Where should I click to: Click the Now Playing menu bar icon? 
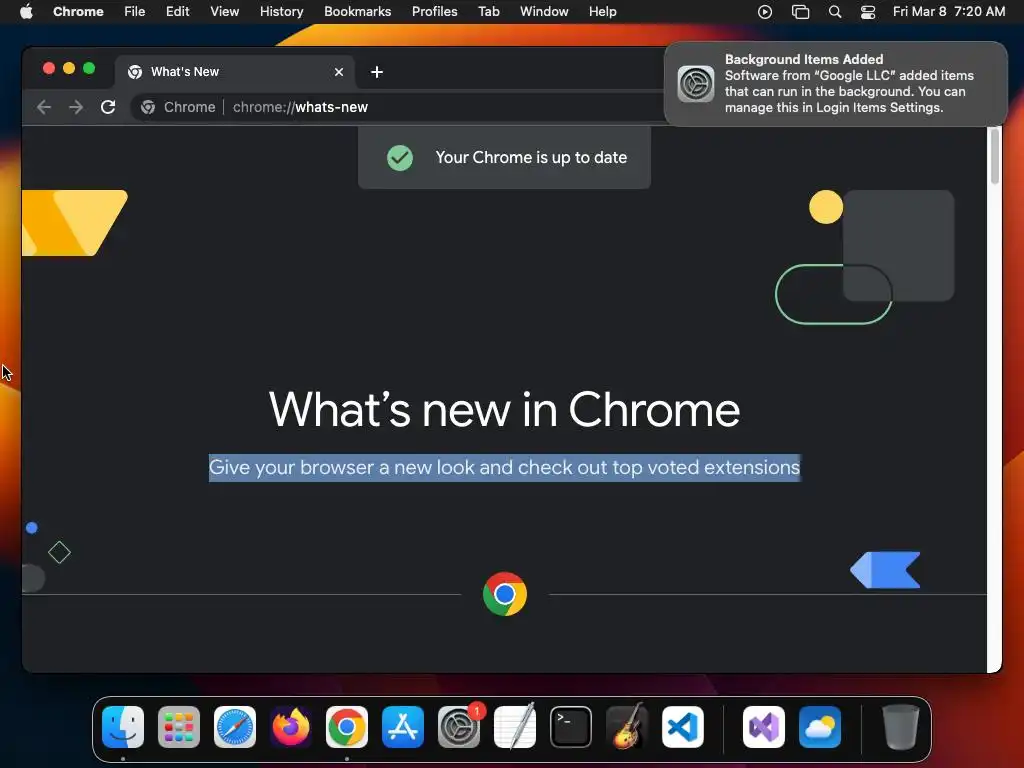pos(765,11)
